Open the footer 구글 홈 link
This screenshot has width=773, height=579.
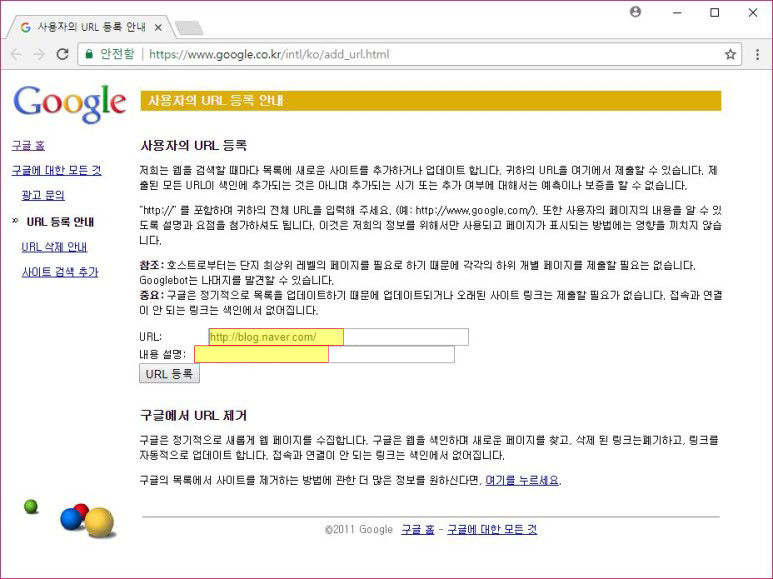point(418,530)
